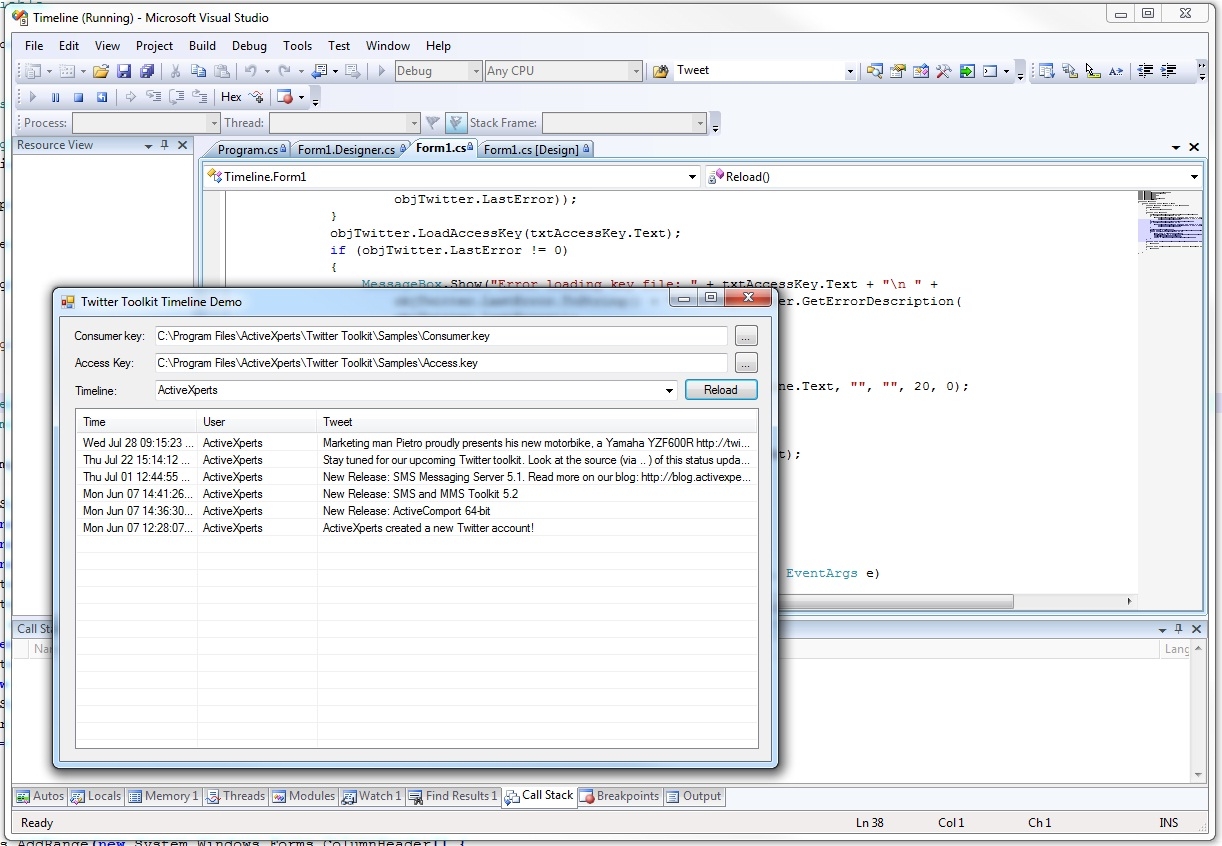Toggle the pin on Resource View panel
Viewport: 1222px width, 846px height.
coord(165,145)
